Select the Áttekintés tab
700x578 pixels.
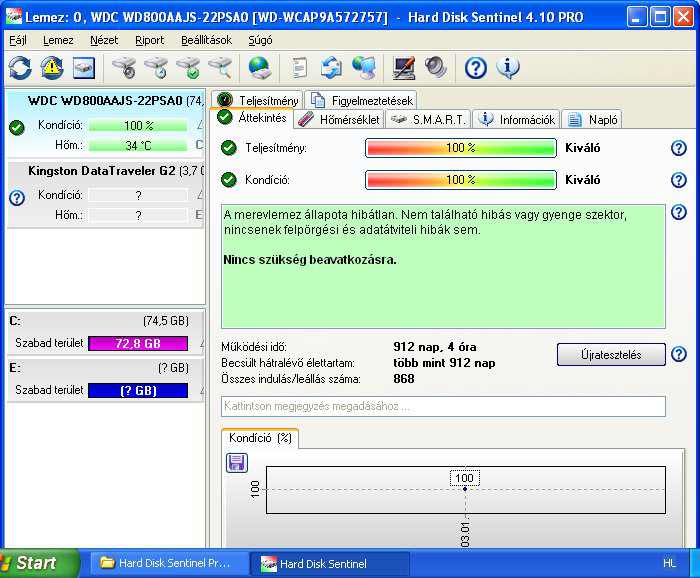[x=252, y=118]
